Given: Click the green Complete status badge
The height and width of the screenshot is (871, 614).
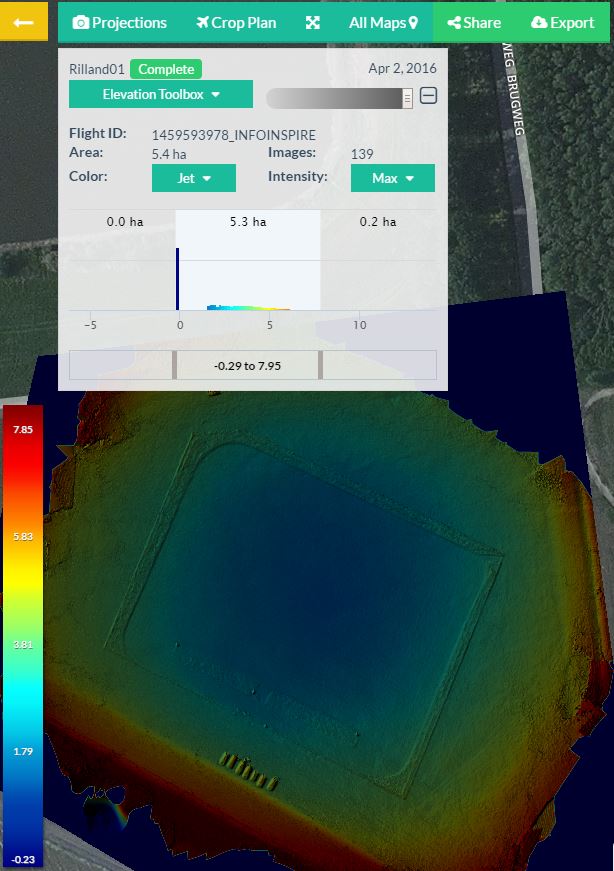Looking at the screenshot, I should [x=165, y=69].
